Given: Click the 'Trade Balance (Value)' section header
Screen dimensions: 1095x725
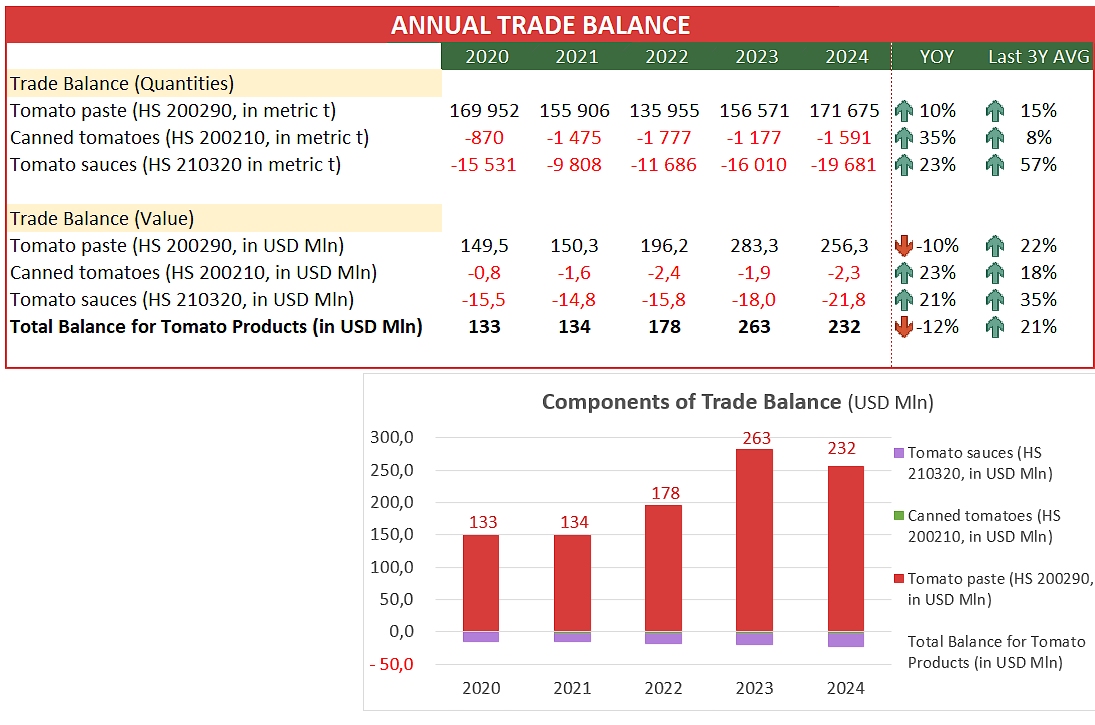Looking at the screenshot, I should pos(102,218).
